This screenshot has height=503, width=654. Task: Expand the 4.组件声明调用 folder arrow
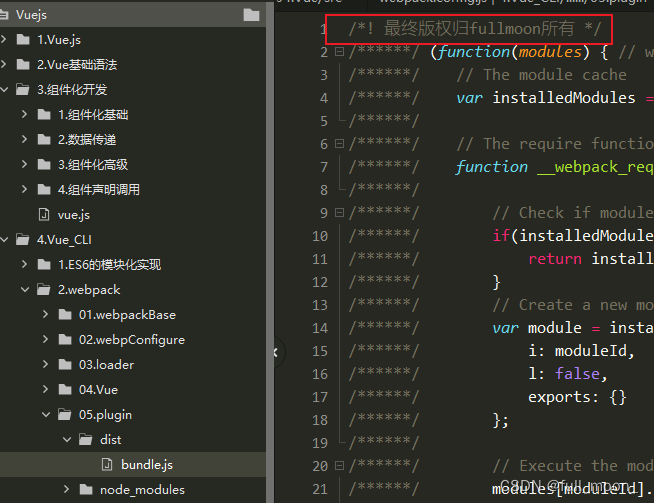[x=25, y=189]
